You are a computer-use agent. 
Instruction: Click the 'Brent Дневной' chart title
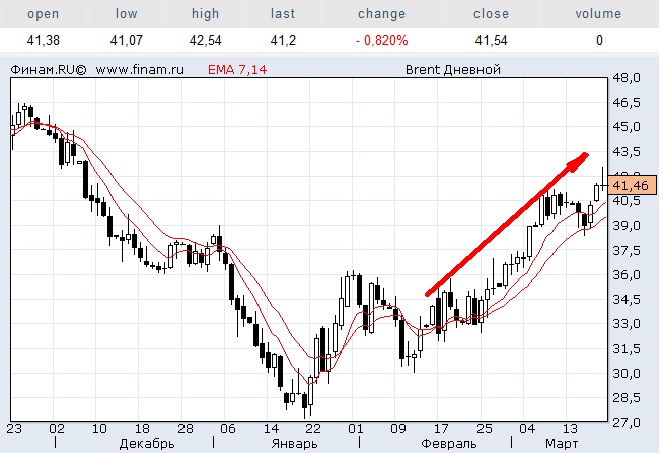pyautogui.click(x=454, y=70)
